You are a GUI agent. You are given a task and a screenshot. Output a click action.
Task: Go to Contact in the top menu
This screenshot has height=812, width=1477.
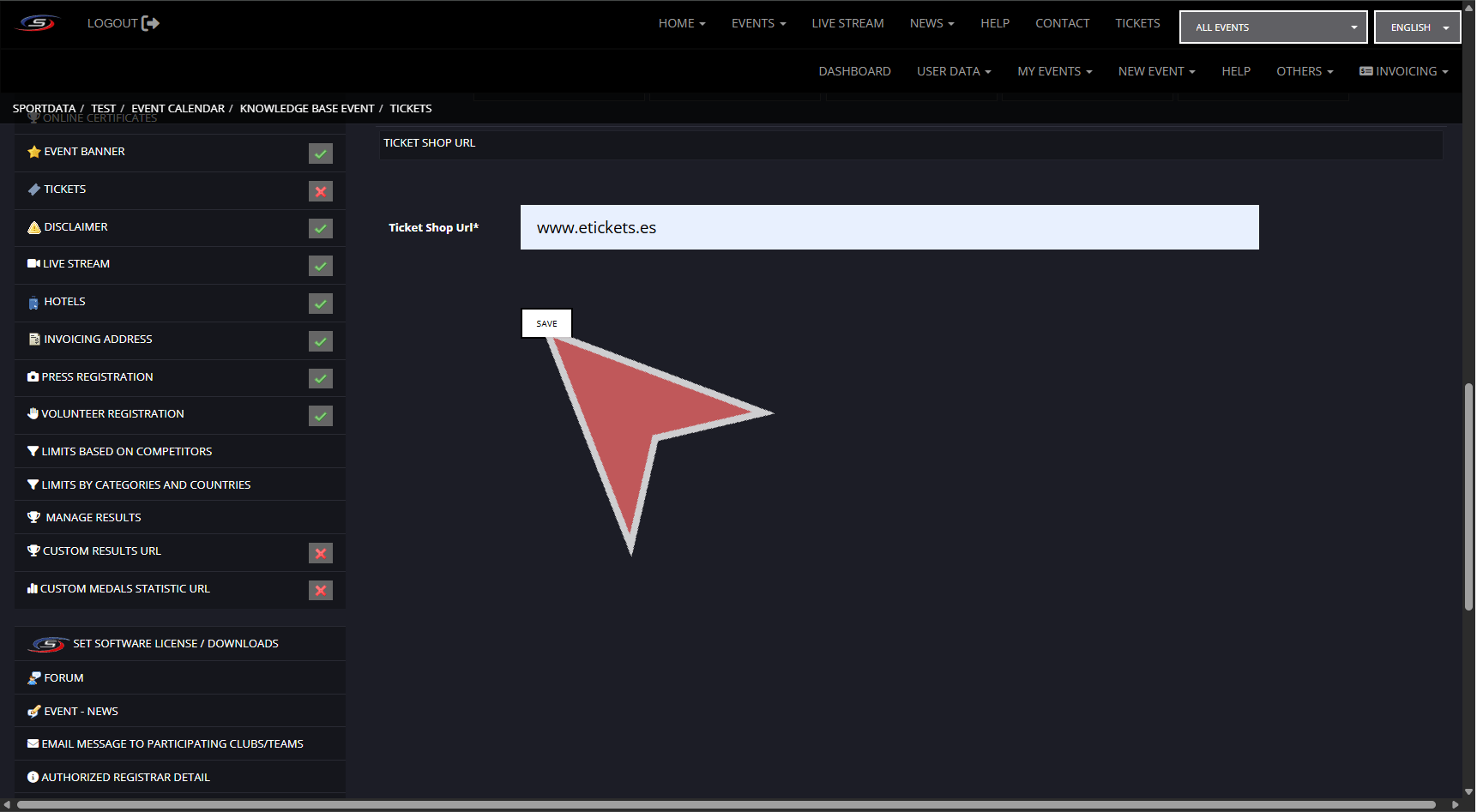tap(1062, 23)
